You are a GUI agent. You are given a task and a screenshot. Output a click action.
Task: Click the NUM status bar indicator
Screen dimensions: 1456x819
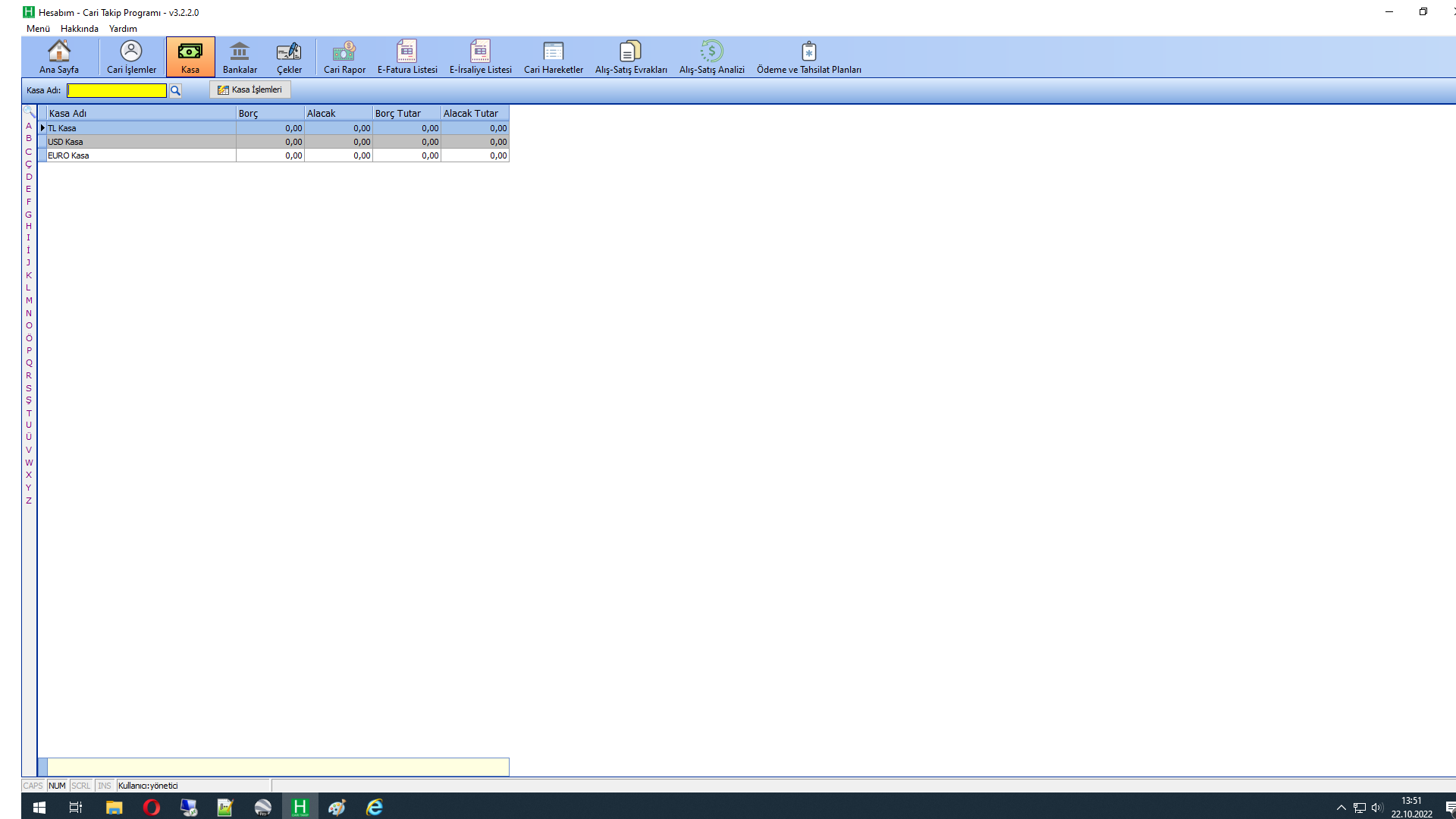click(58, 786)
